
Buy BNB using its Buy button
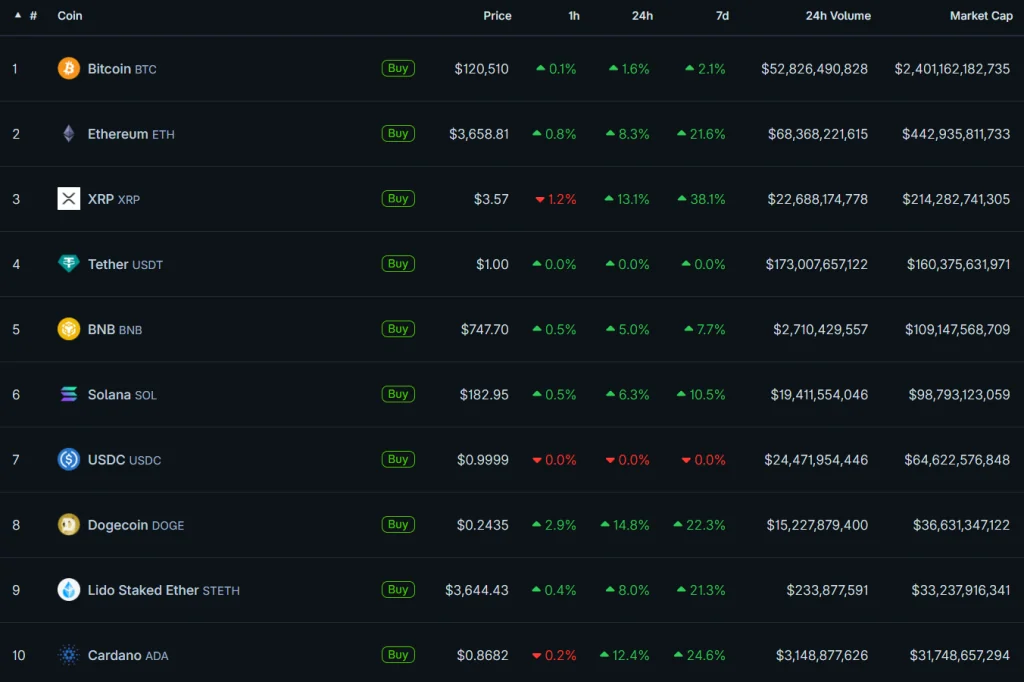[398, 329]
